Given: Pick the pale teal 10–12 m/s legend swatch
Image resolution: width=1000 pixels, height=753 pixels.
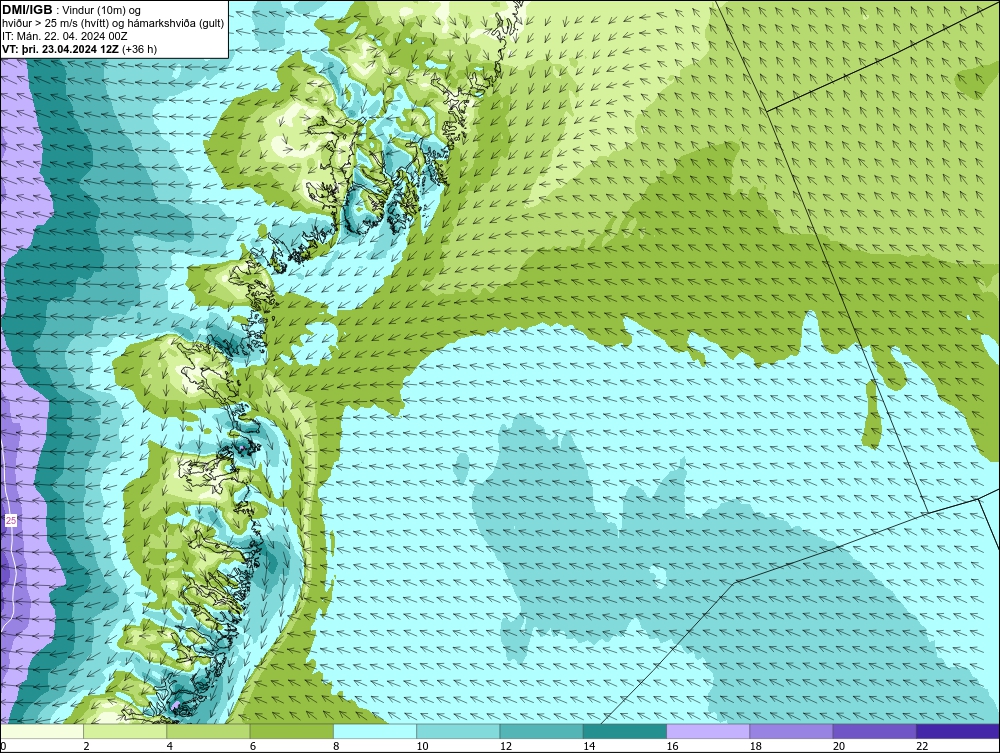Looking at the screenshot, I should click(x=458, y=731).
